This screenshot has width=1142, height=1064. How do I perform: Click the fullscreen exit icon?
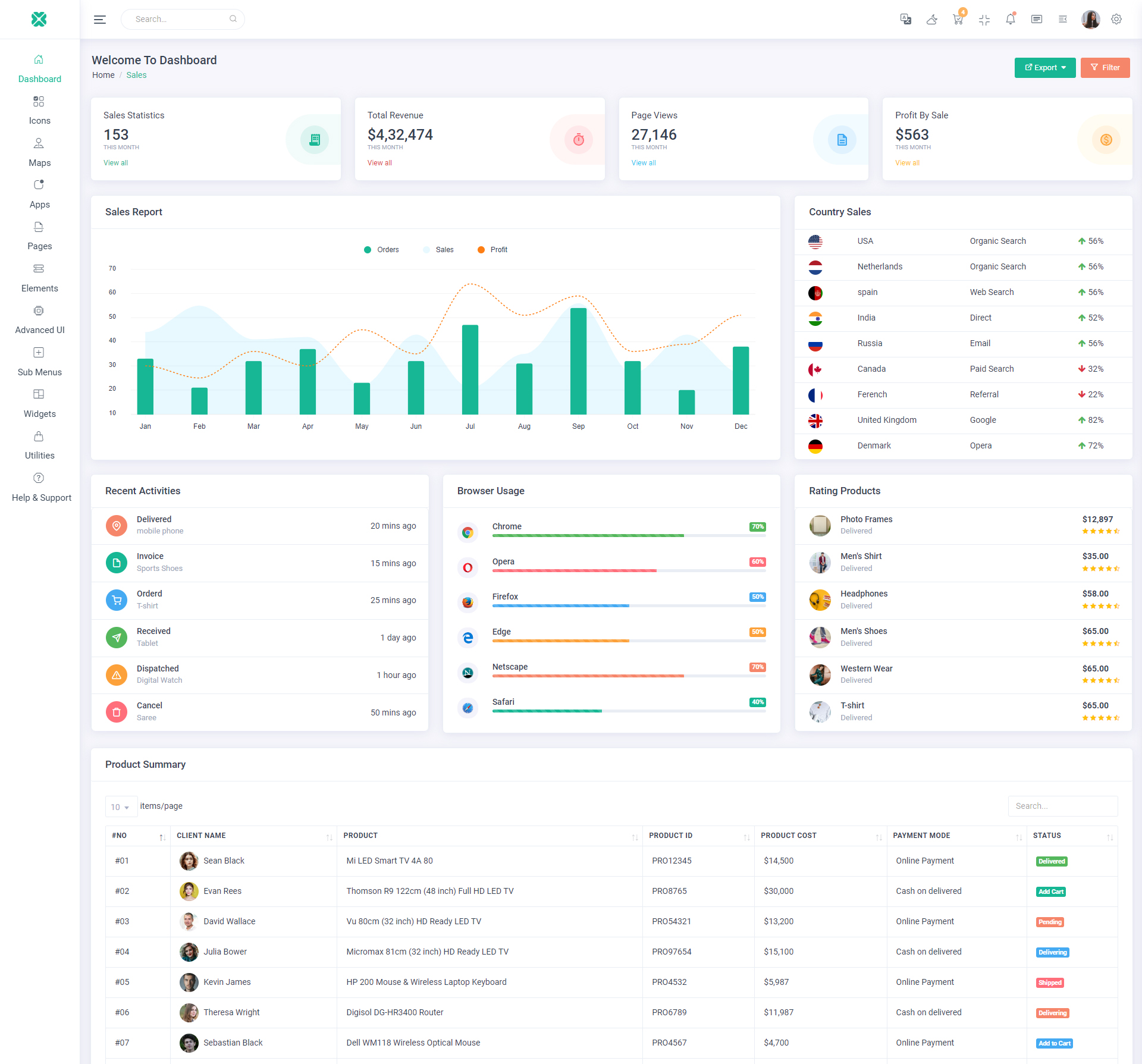(x=984, y=19)
